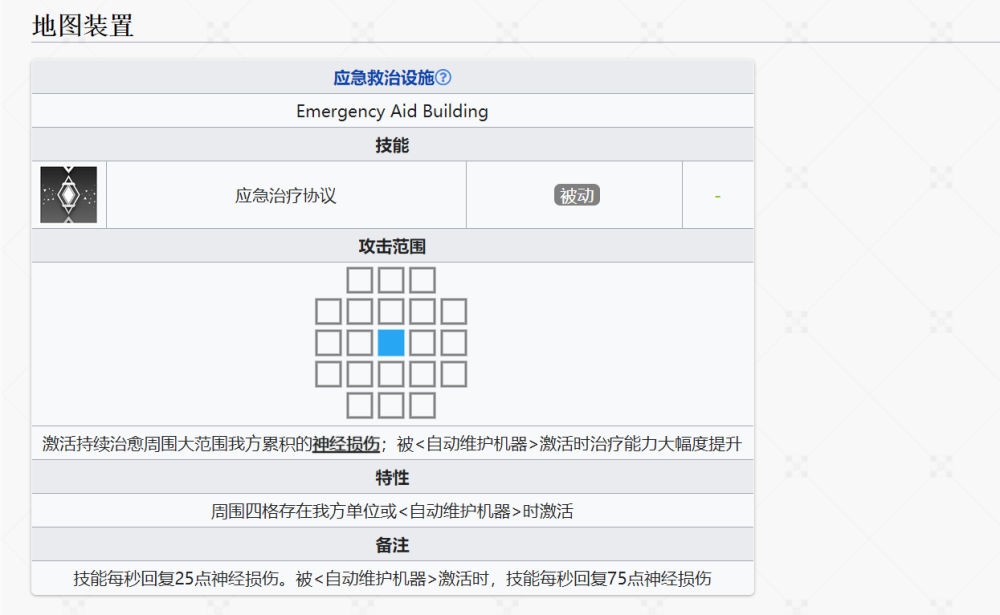Click the 应急治疗协议 skill name
Viewport: 1000px width, 615px height.
(x=285, y=195)
